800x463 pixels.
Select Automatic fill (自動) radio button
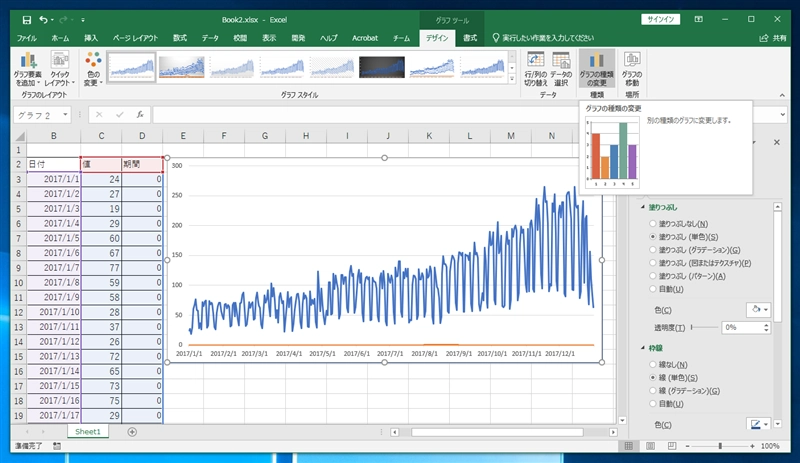coord(653,289)
